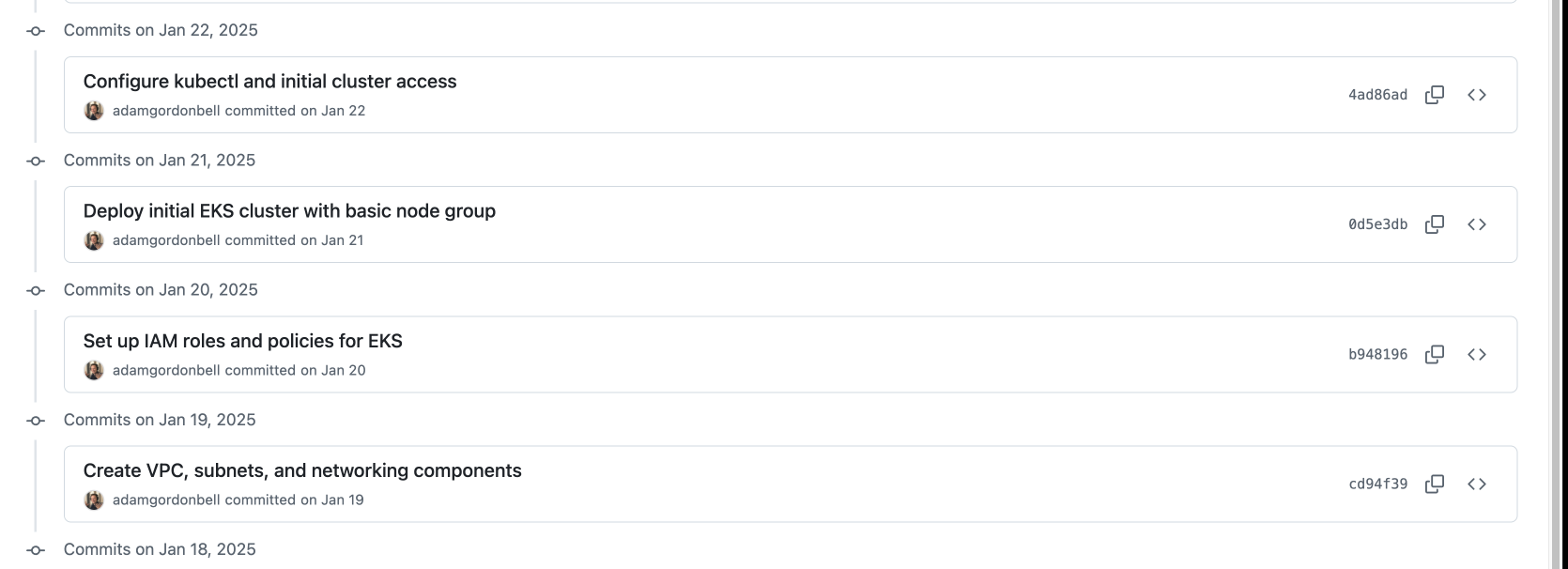Viewport: 1568px width, 569px height.
Task: Copy full SHA for commit cd94f39
Action: click(x=1435, y=484)
